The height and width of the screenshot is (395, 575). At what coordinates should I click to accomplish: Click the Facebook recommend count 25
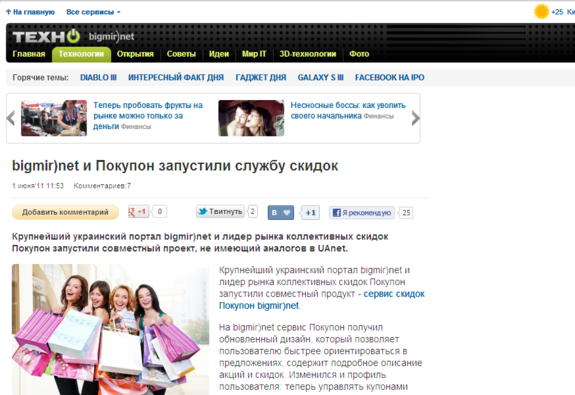[x=406, y=213]
